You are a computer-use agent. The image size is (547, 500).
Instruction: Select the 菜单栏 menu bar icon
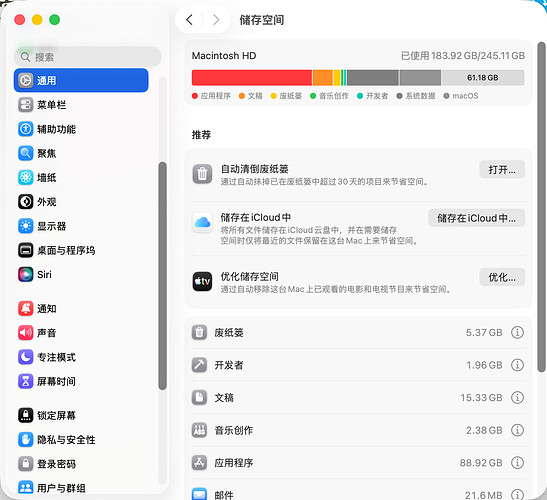[x=25, y=105]
